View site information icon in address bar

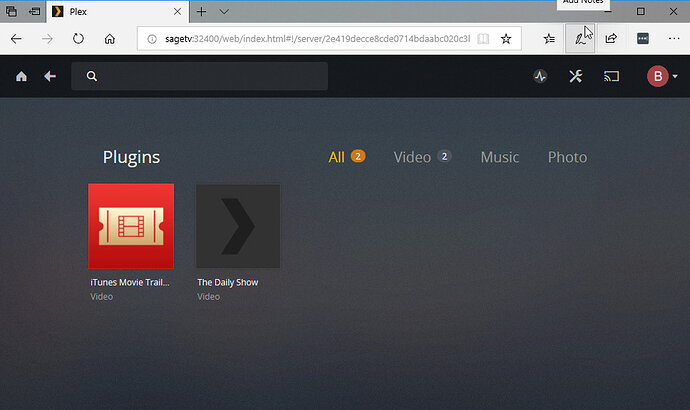(152, 39)
